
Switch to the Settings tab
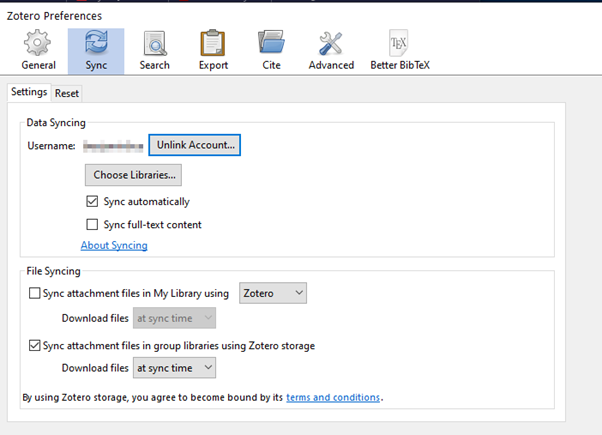(29, 92)
